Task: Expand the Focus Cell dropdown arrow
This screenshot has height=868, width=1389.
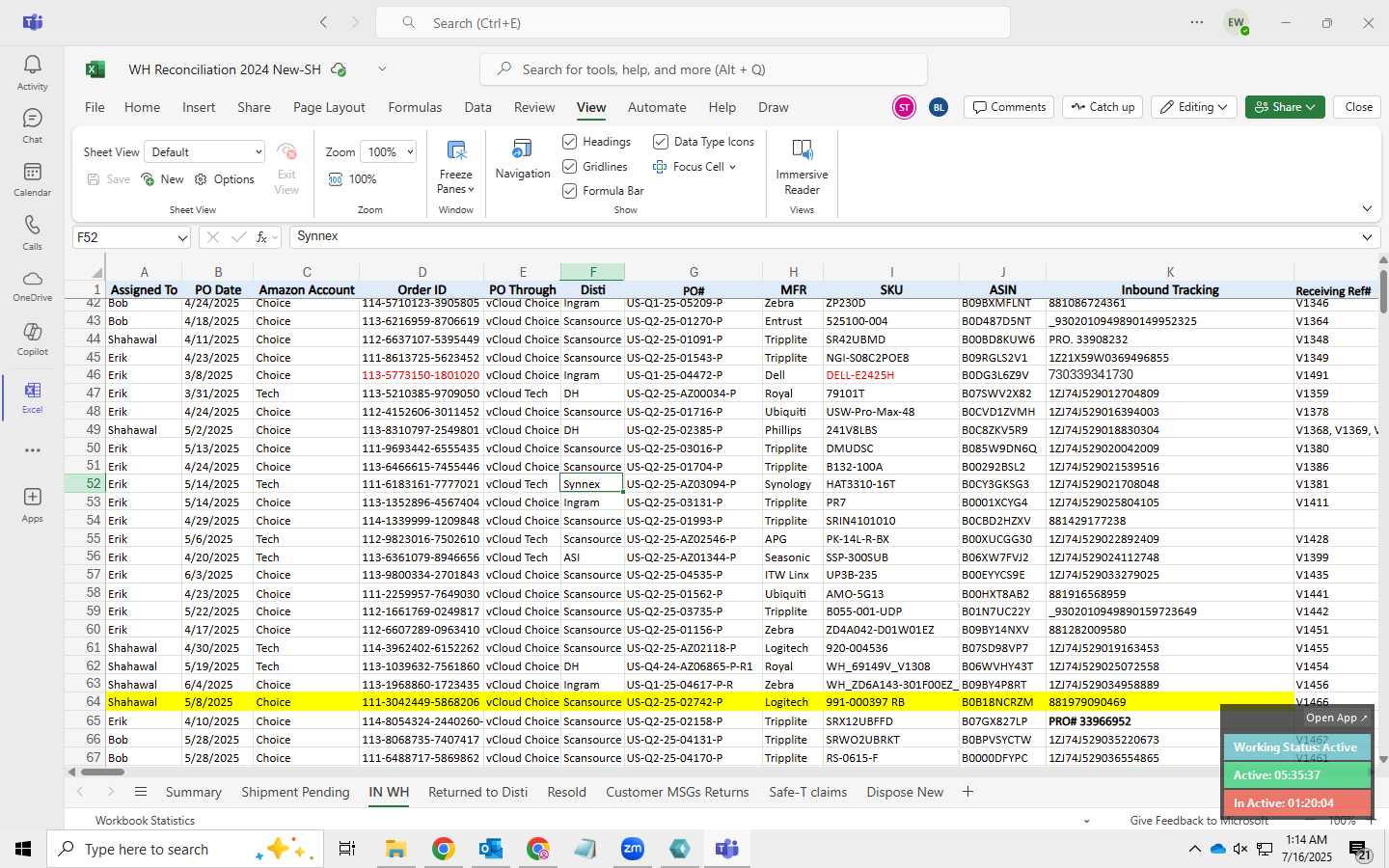Action: 733,167
